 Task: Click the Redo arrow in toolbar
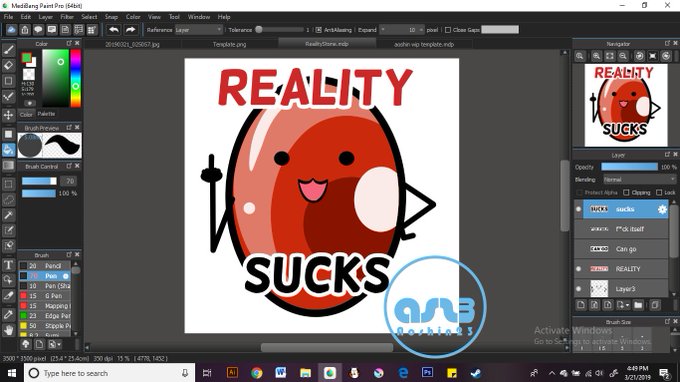(x=130, y=29)
